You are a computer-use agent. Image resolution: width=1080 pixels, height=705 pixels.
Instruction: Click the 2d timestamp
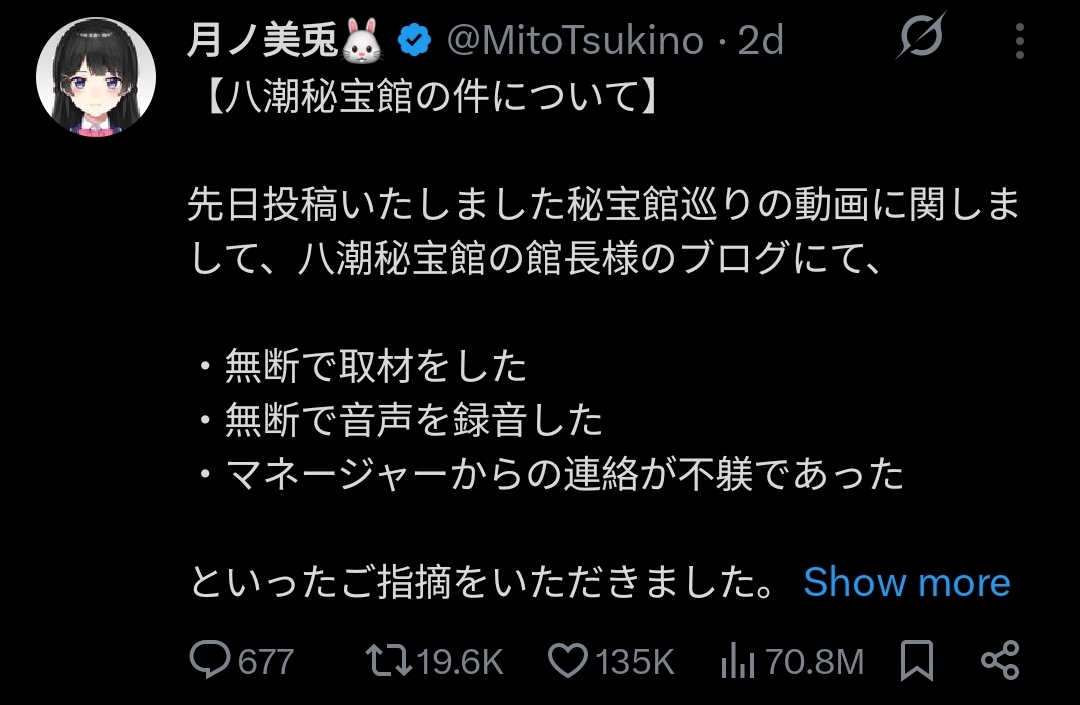point(760,41)
